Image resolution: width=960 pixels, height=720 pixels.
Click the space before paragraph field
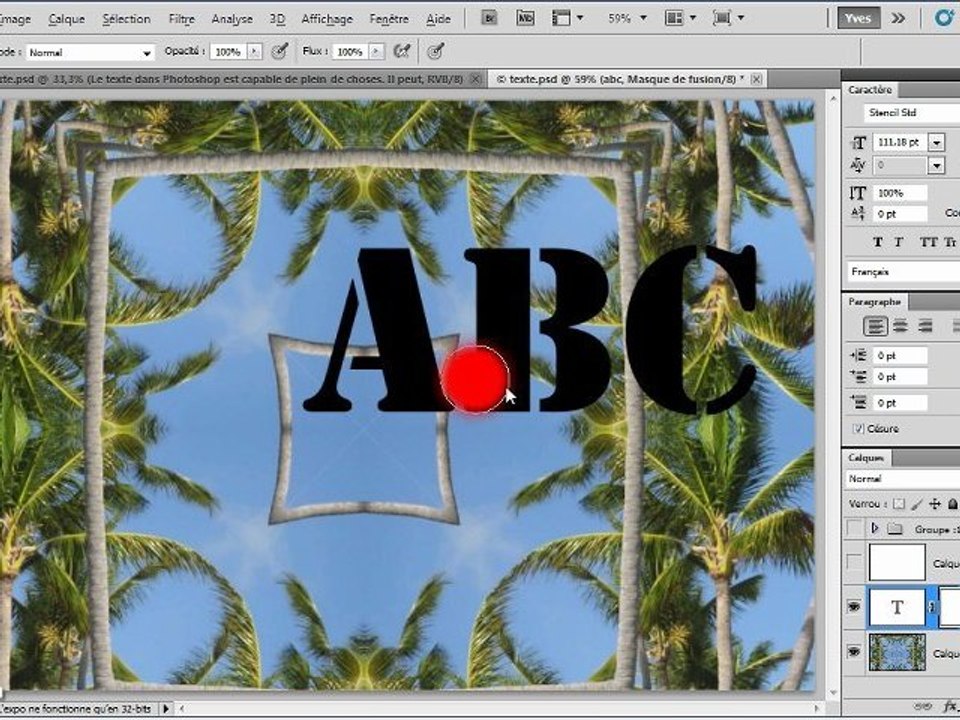point(900,403)
